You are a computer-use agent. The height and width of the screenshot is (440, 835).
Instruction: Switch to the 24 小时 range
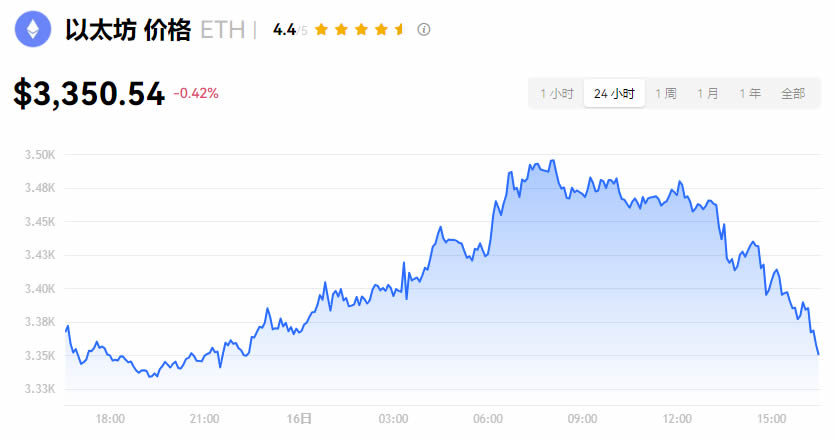click(x=614, y=94)
